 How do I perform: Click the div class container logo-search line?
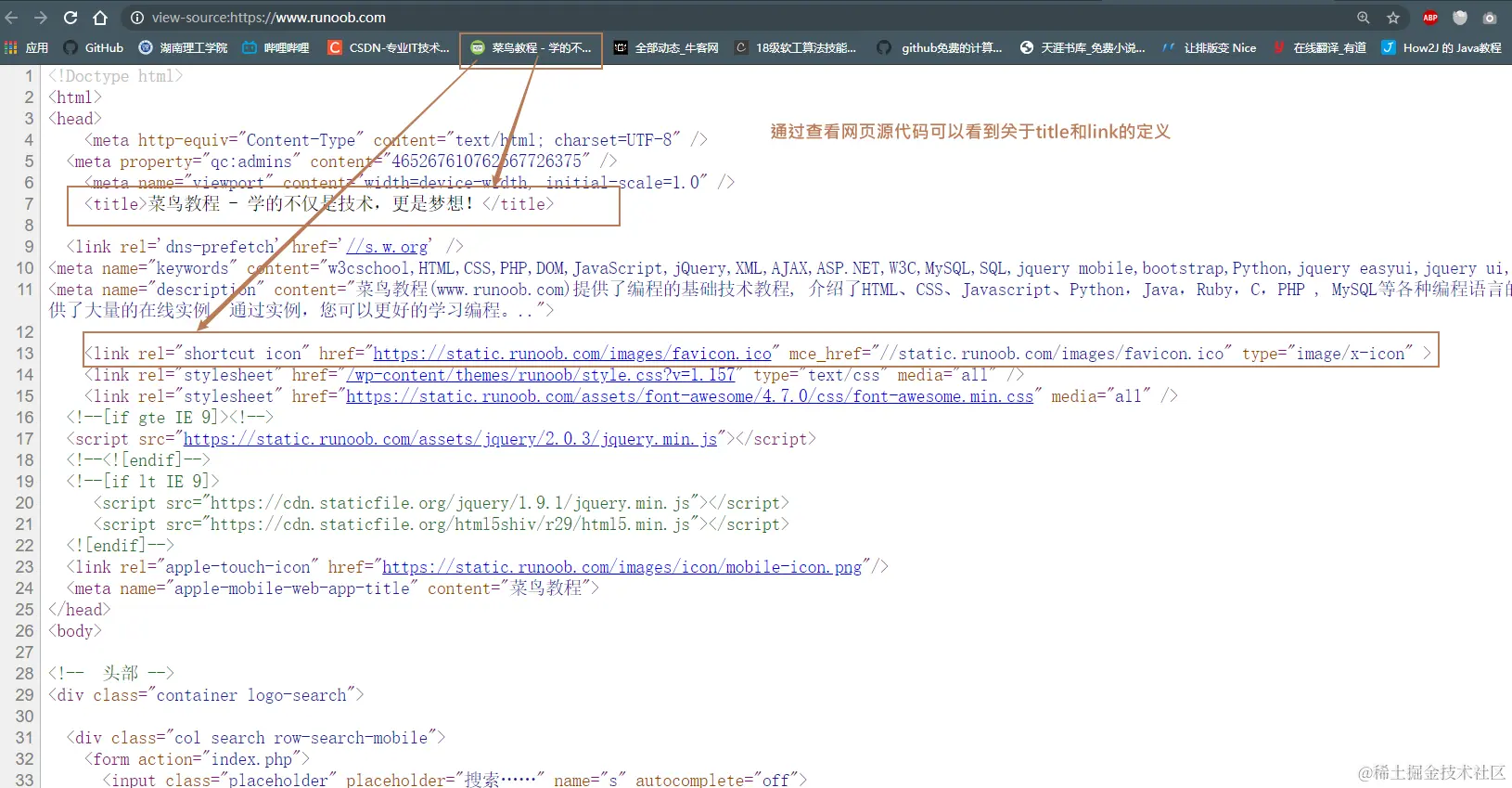pos(206,695)
